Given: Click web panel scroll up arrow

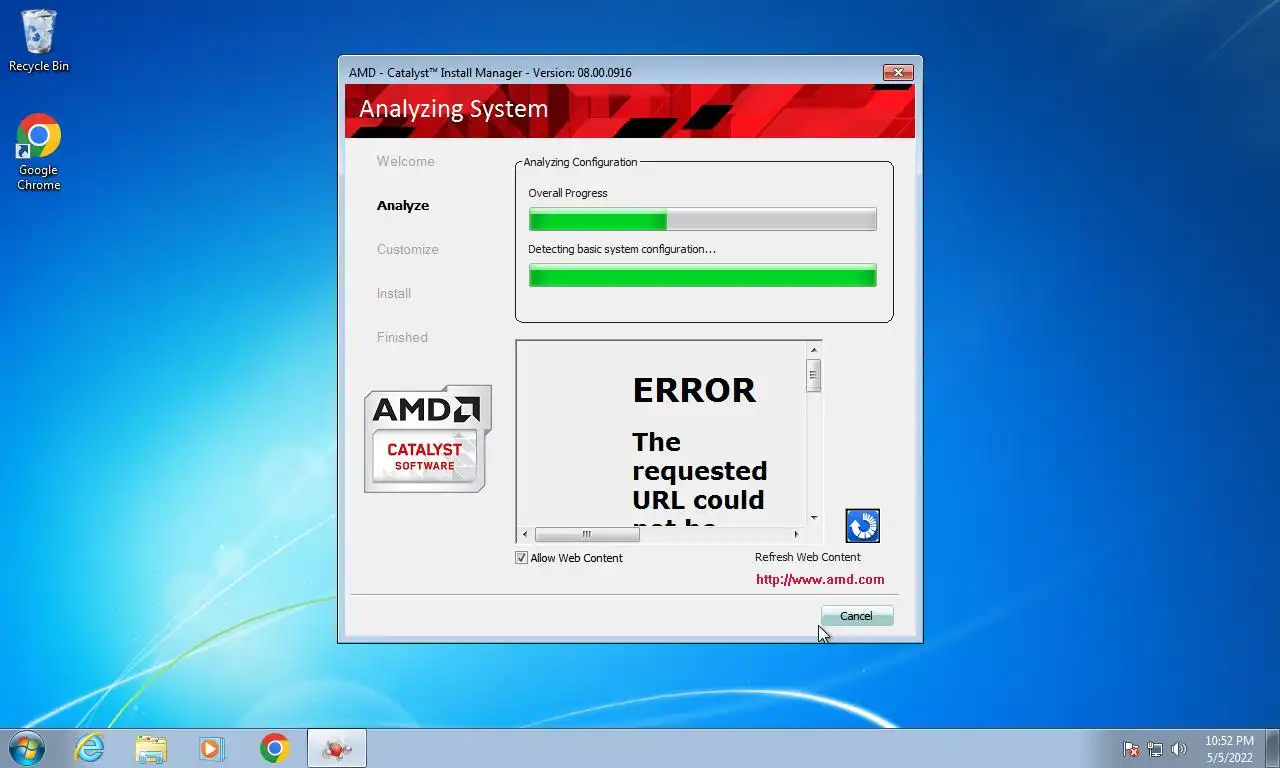Looking at the screenshot, I should 814,350.
